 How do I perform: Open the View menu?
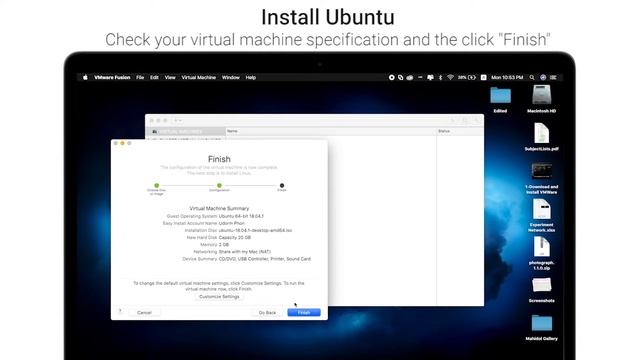coord(170,77)
